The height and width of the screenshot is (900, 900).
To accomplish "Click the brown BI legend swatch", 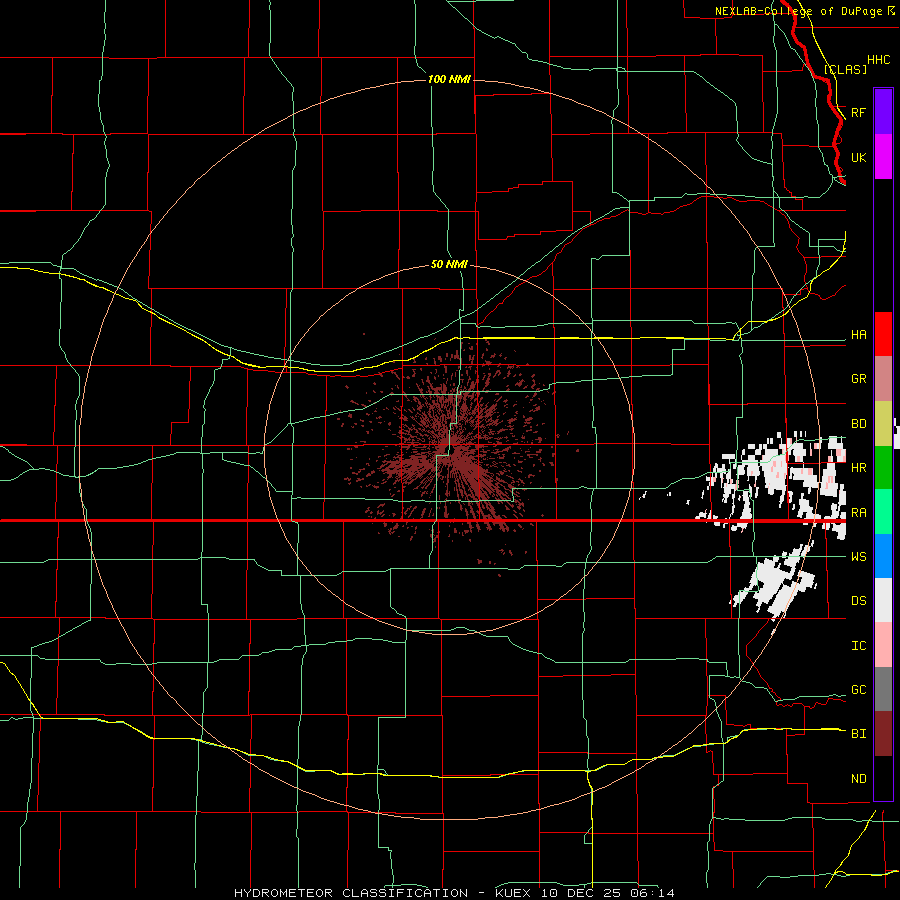I will [x=883, y=734].
